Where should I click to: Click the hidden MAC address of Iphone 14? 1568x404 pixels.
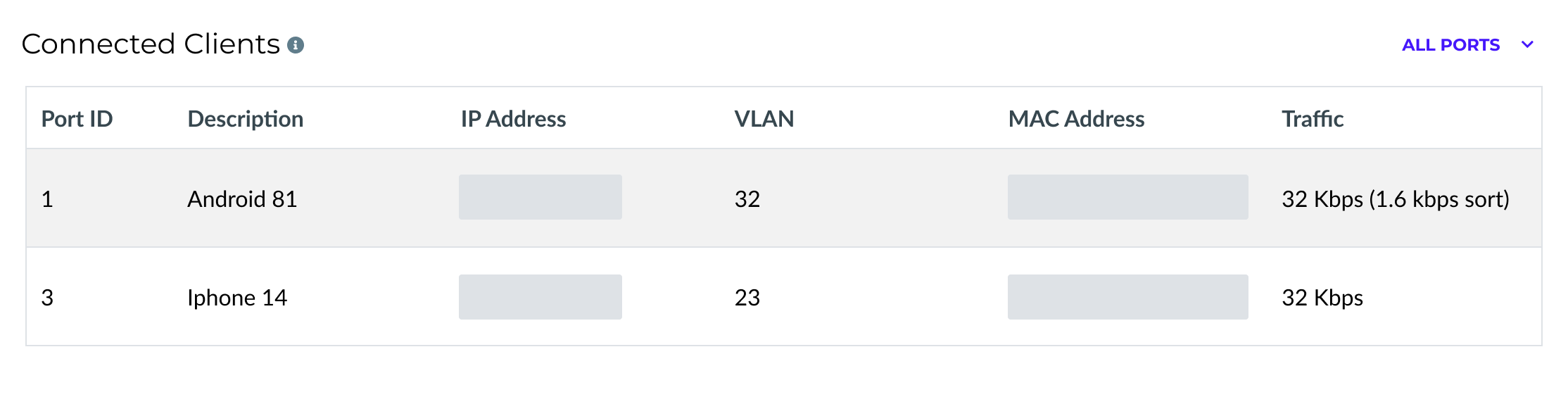(1128, 297)
